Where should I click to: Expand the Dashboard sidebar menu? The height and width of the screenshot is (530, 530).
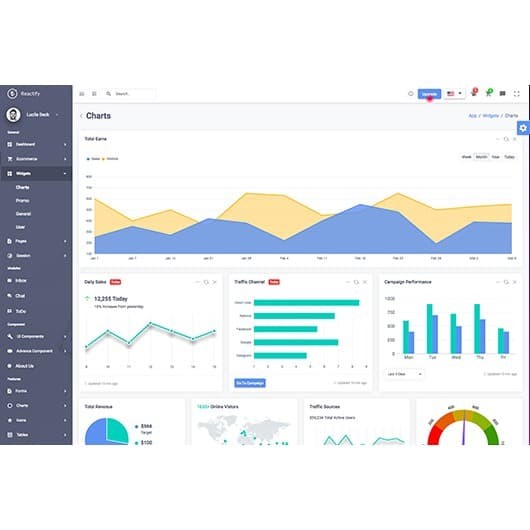pyautogui.click(x=37, y=144)
